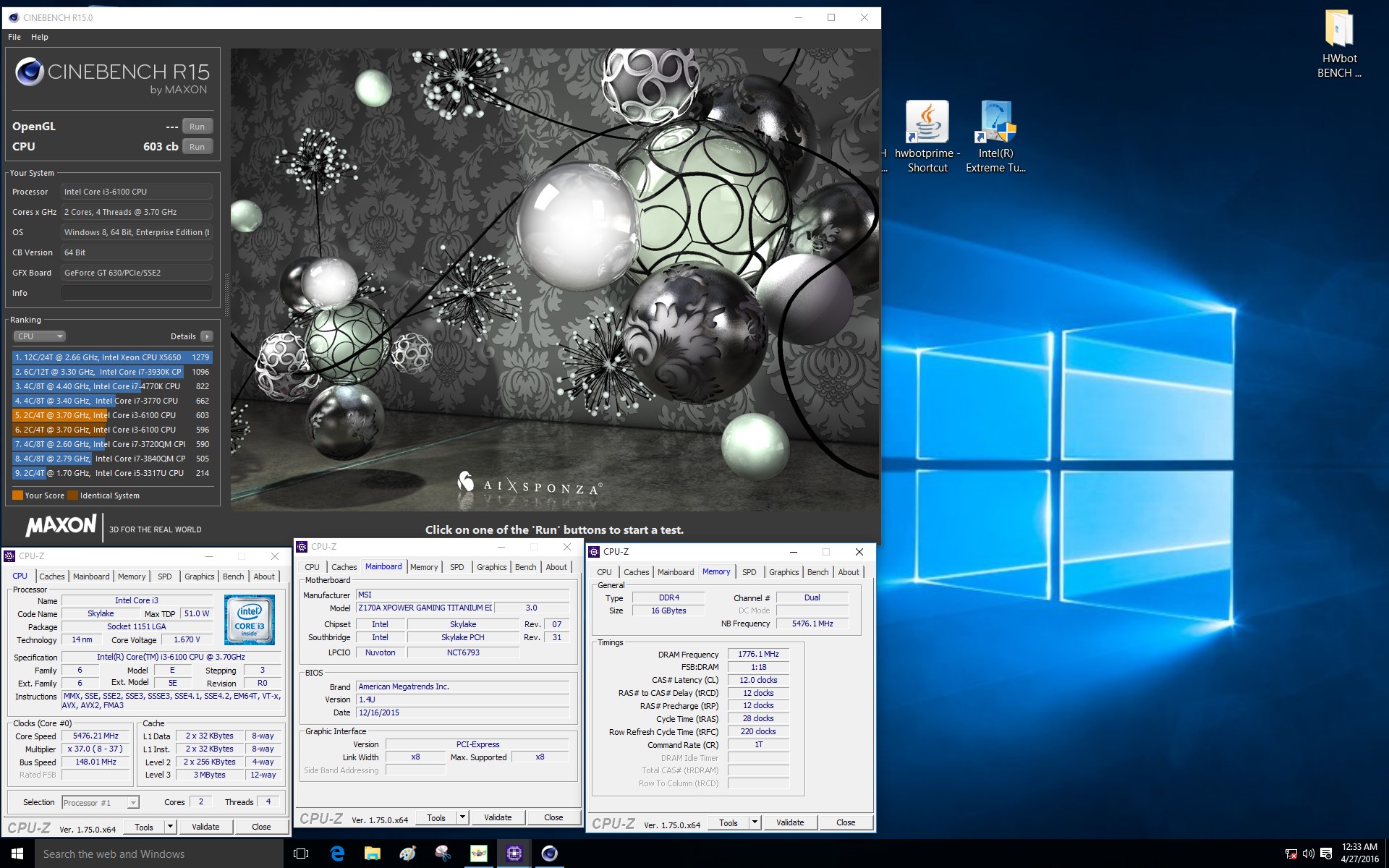Open the ranking Details arrow button
Image resolution: width=1389 pixels, height=868 pixels.
pyautogui.click(x=207, y=336)
